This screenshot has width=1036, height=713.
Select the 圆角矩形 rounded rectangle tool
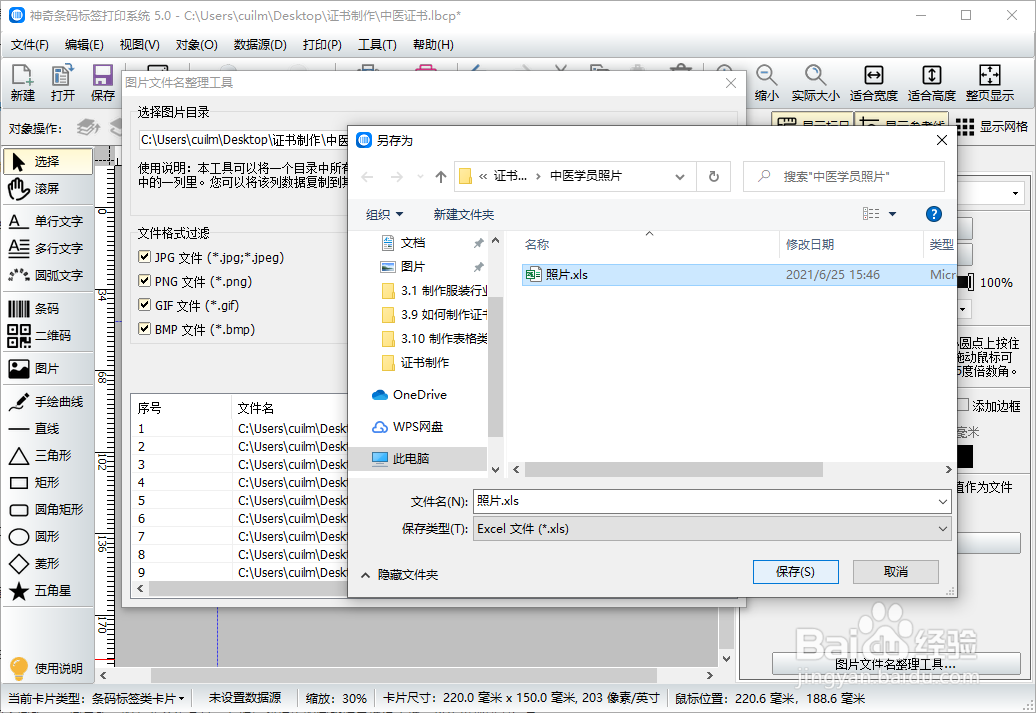click(48, 509)
